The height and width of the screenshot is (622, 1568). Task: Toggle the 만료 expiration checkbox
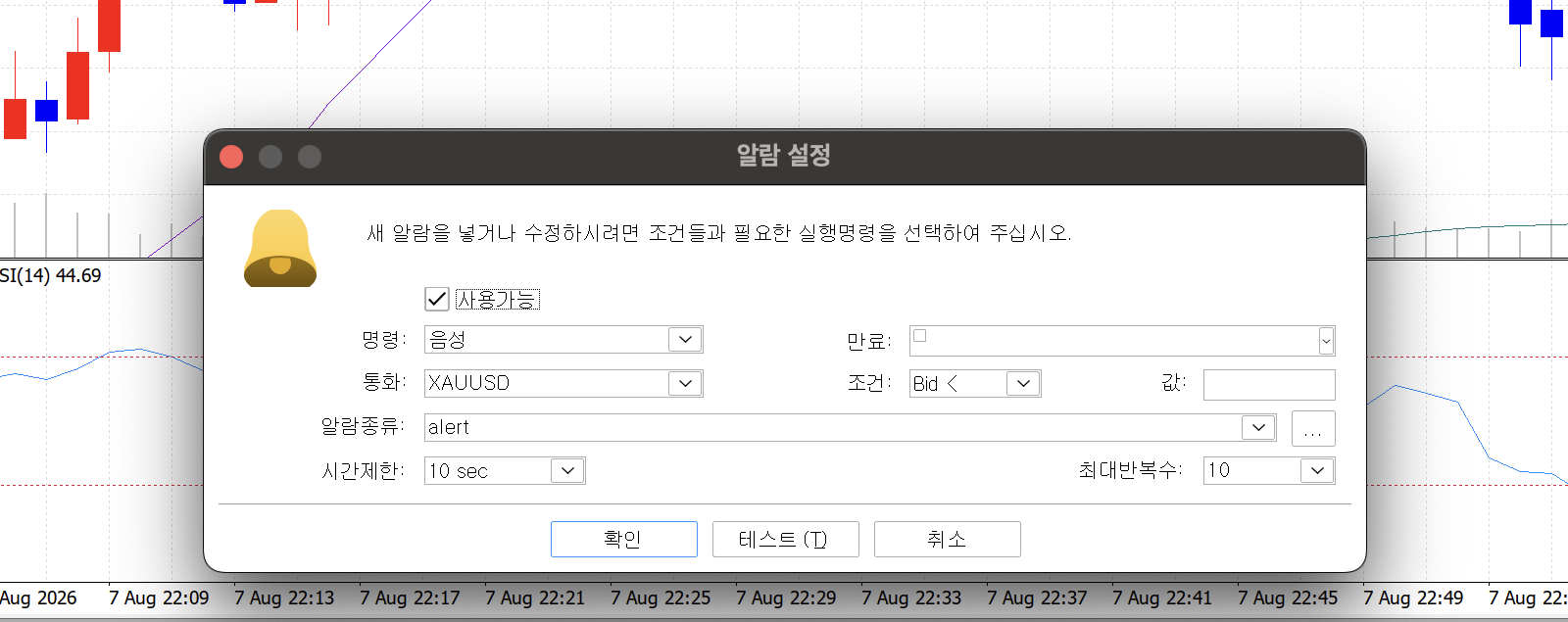click(920, 336)
